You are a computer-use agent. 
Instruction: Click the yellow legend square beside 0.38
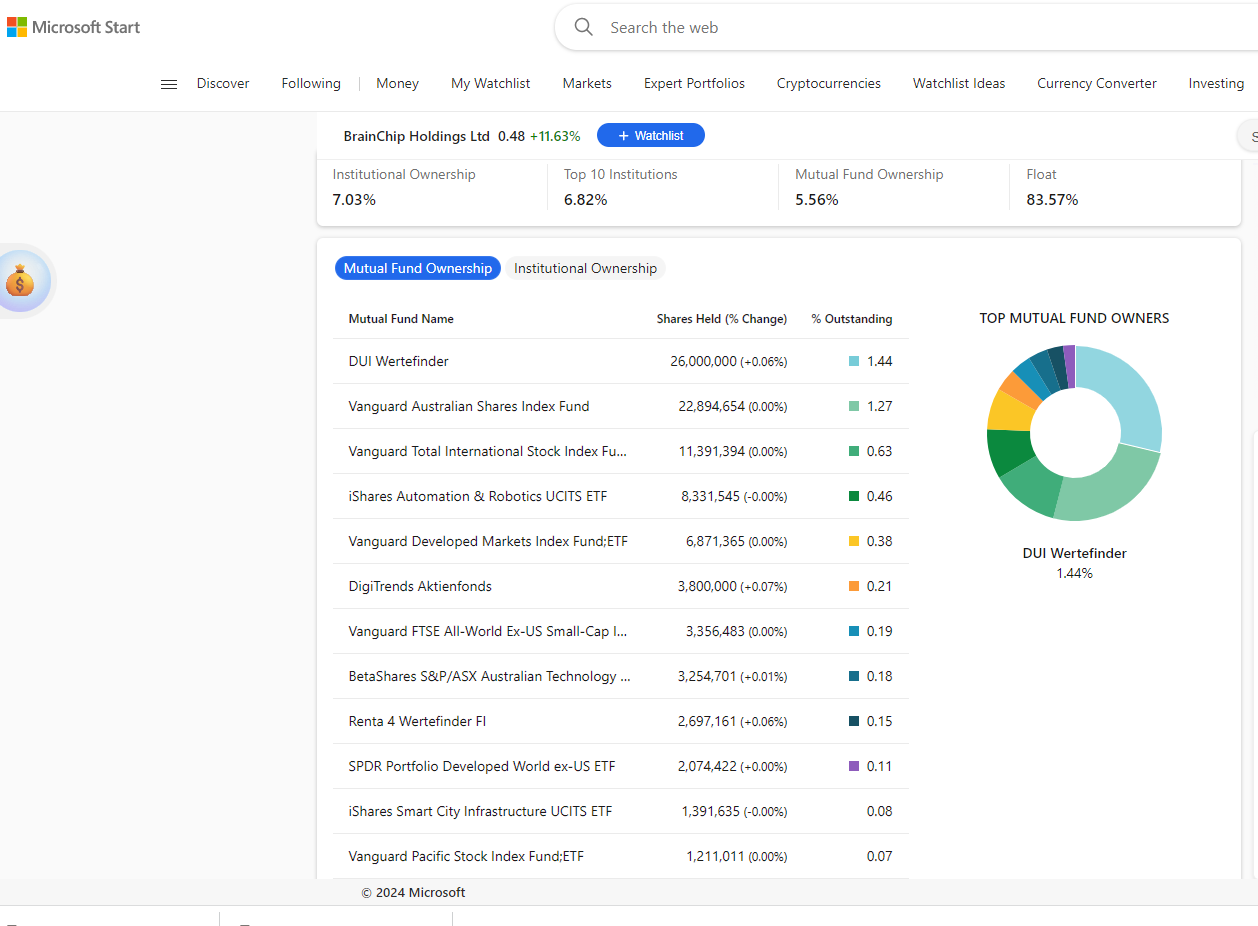point(854,541)
